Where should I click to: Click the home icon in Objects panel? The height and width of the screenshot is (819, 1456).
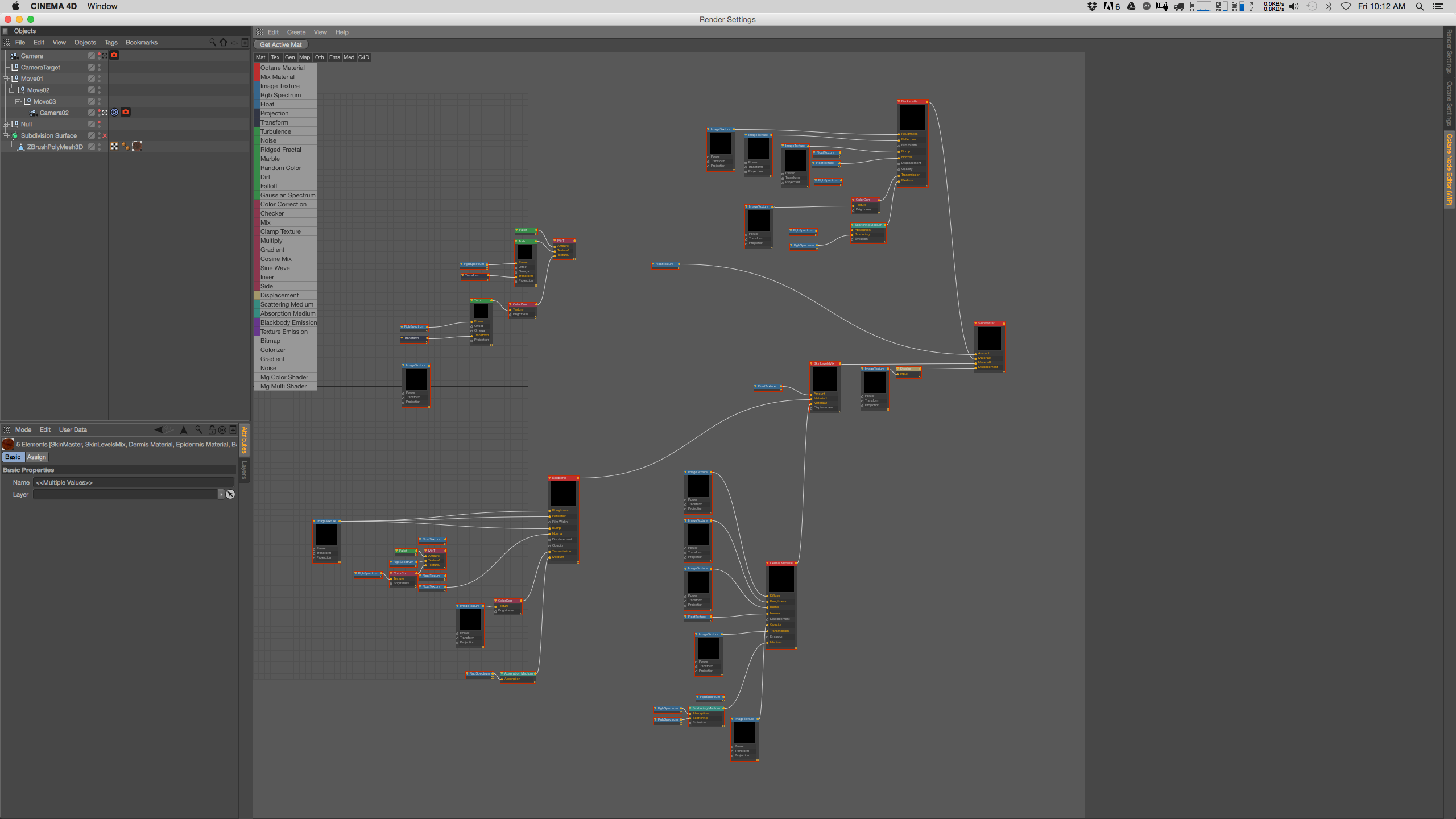(224, 42)
